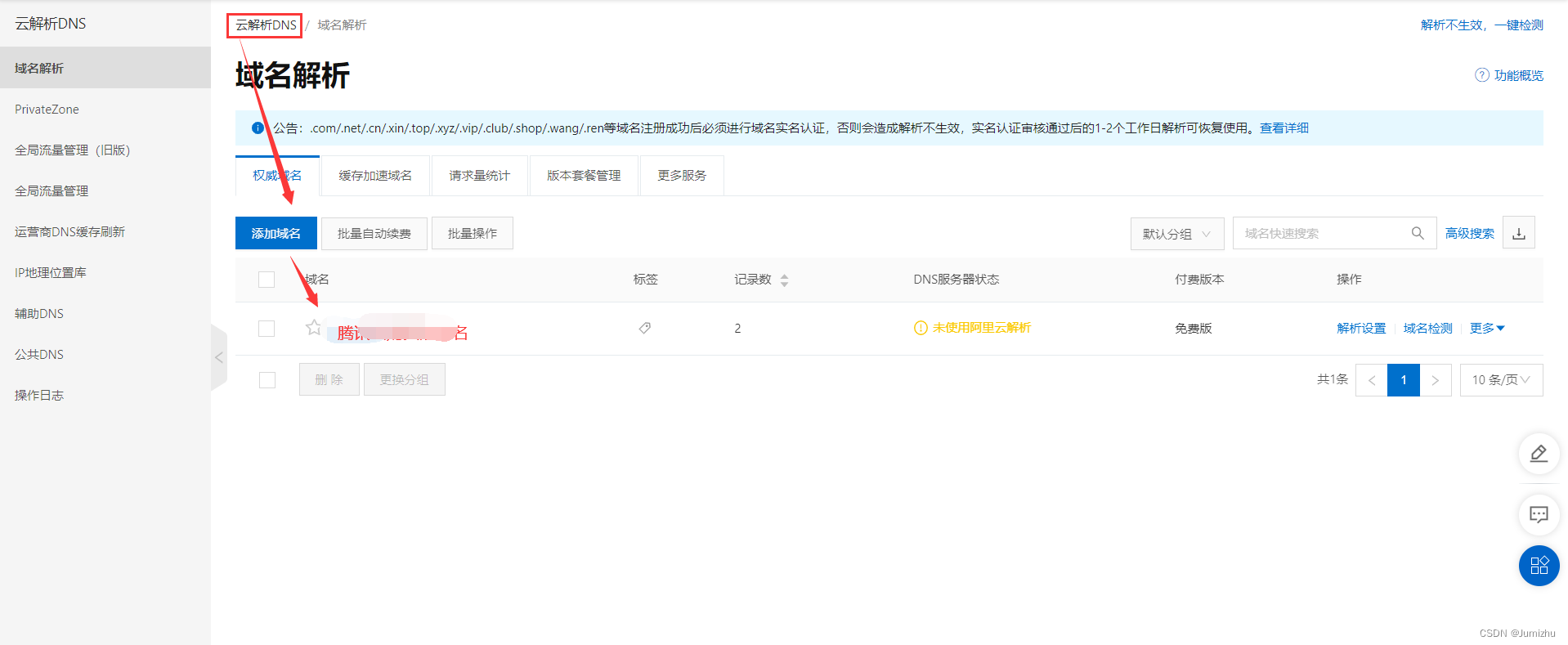
Task: Click the 批量操作 button
Action: coord(473,233)
